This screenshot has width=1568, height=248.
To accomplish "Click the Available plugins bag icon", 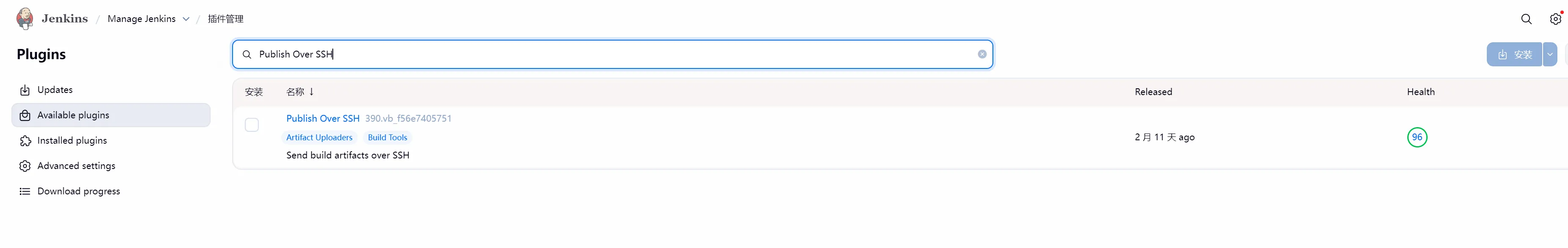I will pos(25,115).
